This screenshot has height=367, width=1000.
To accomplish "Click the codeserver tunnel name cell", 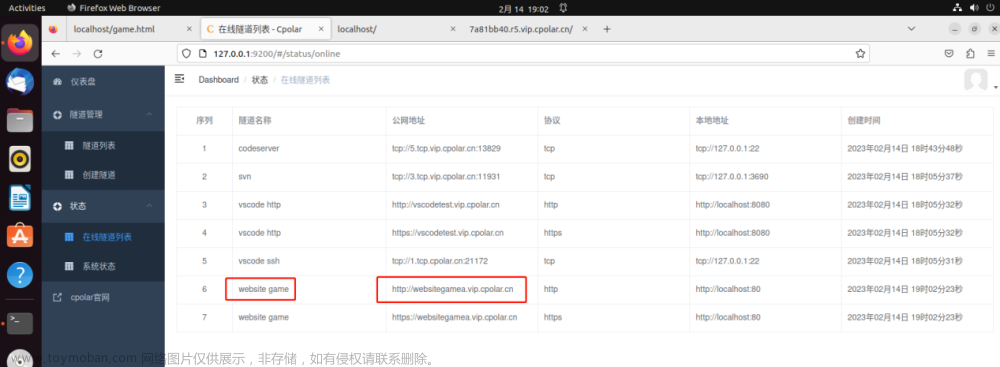I will (x=258, y=148).
